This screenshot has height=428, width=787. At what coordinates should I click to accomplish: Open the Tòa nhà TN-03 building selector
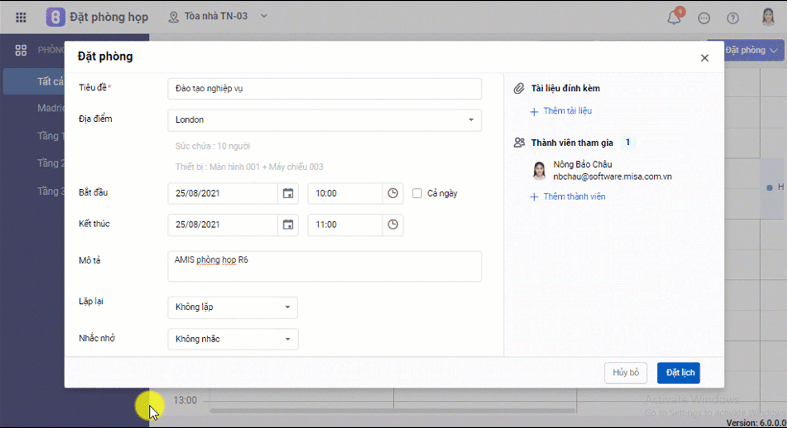click(x=208, y=17)
